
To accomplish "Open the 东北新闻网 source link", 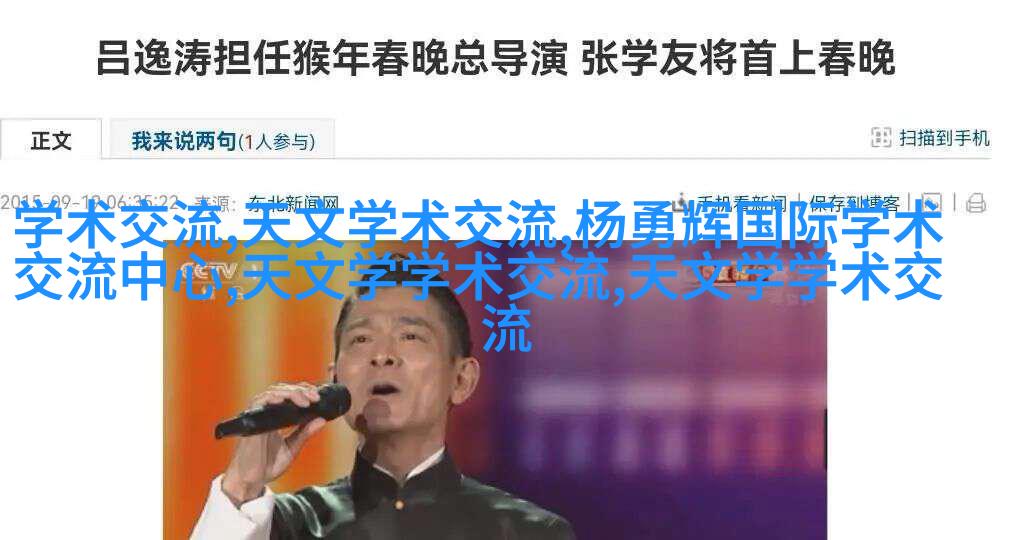I will (294, 204).
